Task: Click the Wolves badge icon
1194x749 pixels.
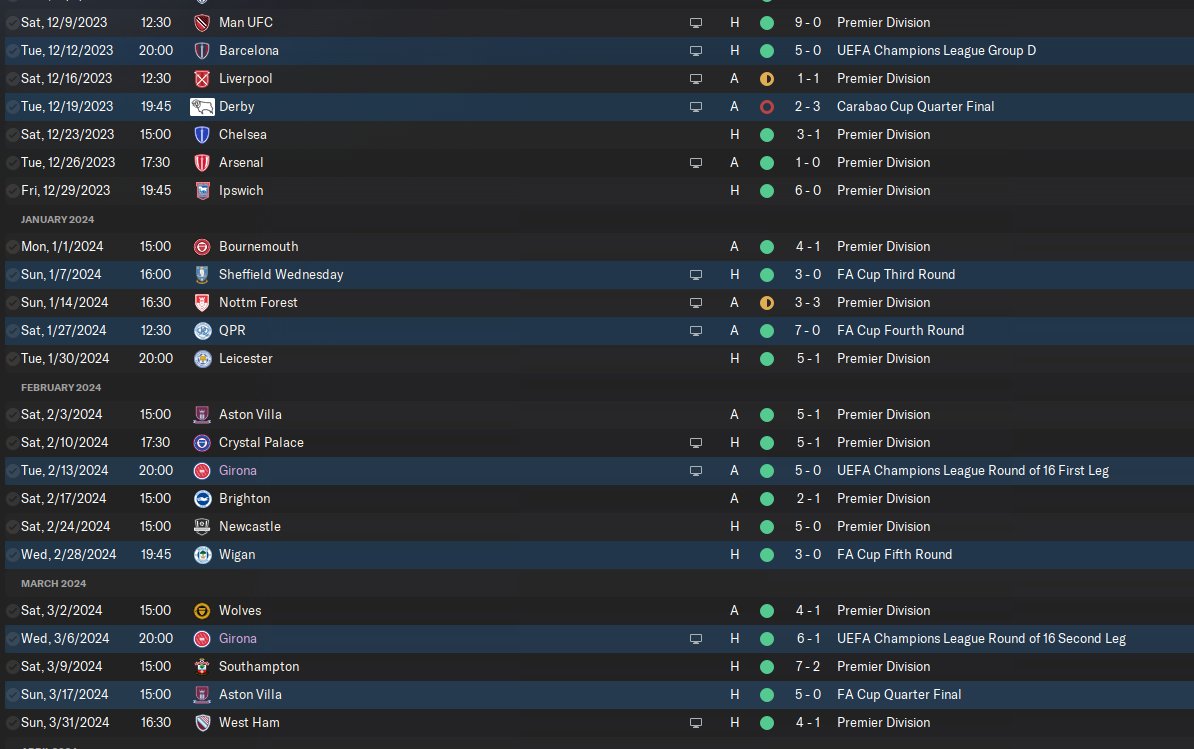Action: pyautogui.click(x=202, y=610)
